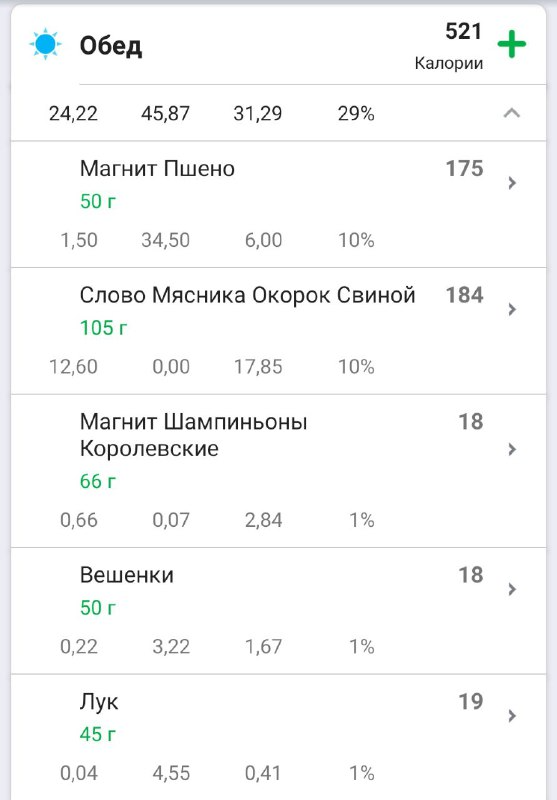Tap the 184 calorie value for pork
The height and width of the screenshot is (800, 557).
(x=464, y=295)
